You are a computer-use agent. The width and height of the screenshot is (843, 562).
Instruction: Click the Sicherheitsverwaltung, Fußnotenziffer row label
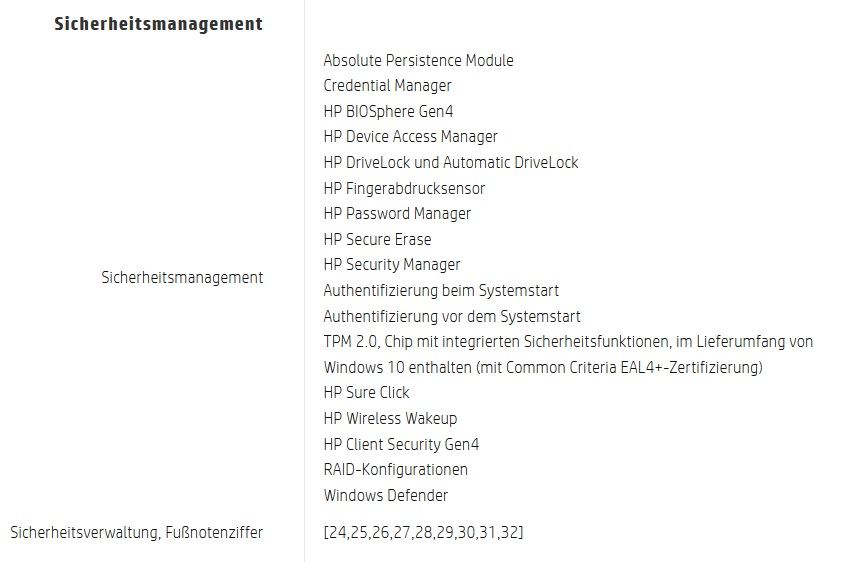click(x=136, y=532)
